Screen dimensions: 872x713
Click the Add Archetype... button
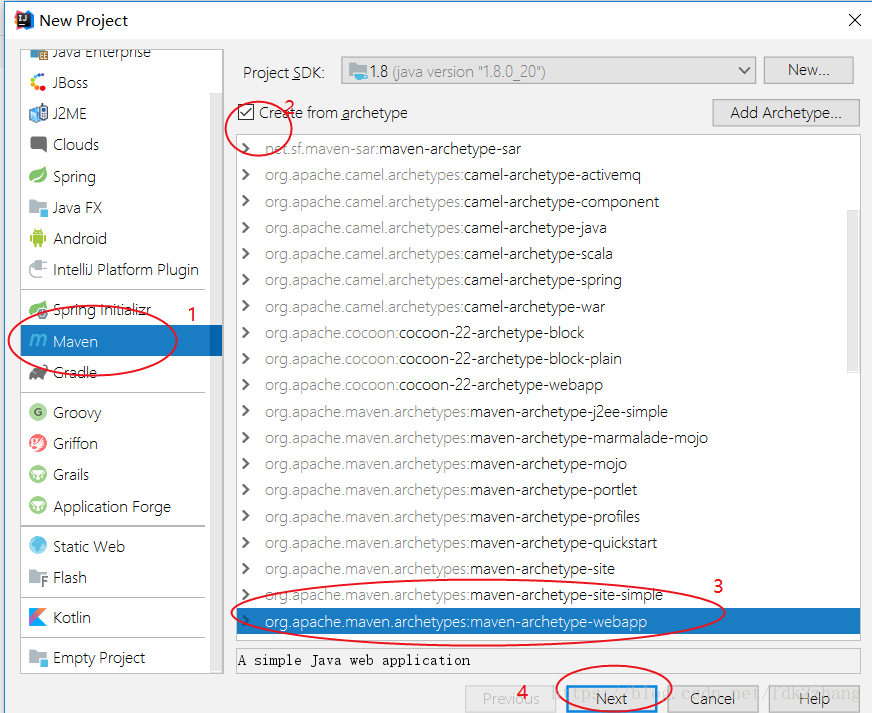(786, 113)
